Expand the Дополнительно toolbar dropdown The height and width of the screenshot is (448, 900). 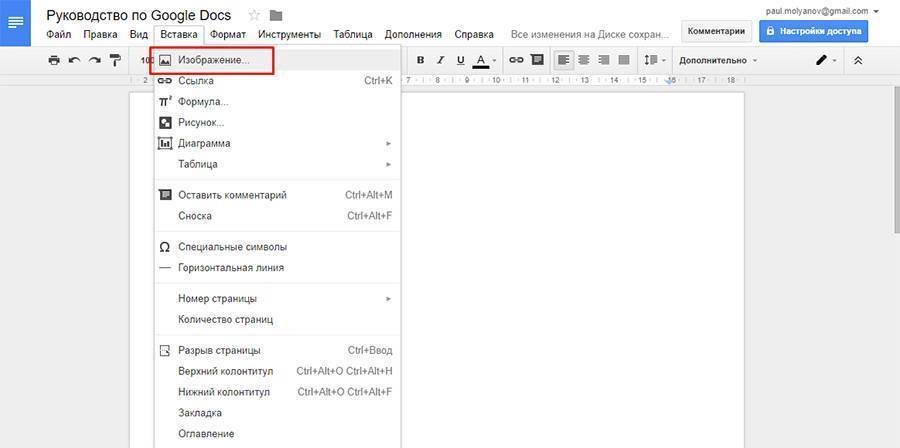pos(717,60)
